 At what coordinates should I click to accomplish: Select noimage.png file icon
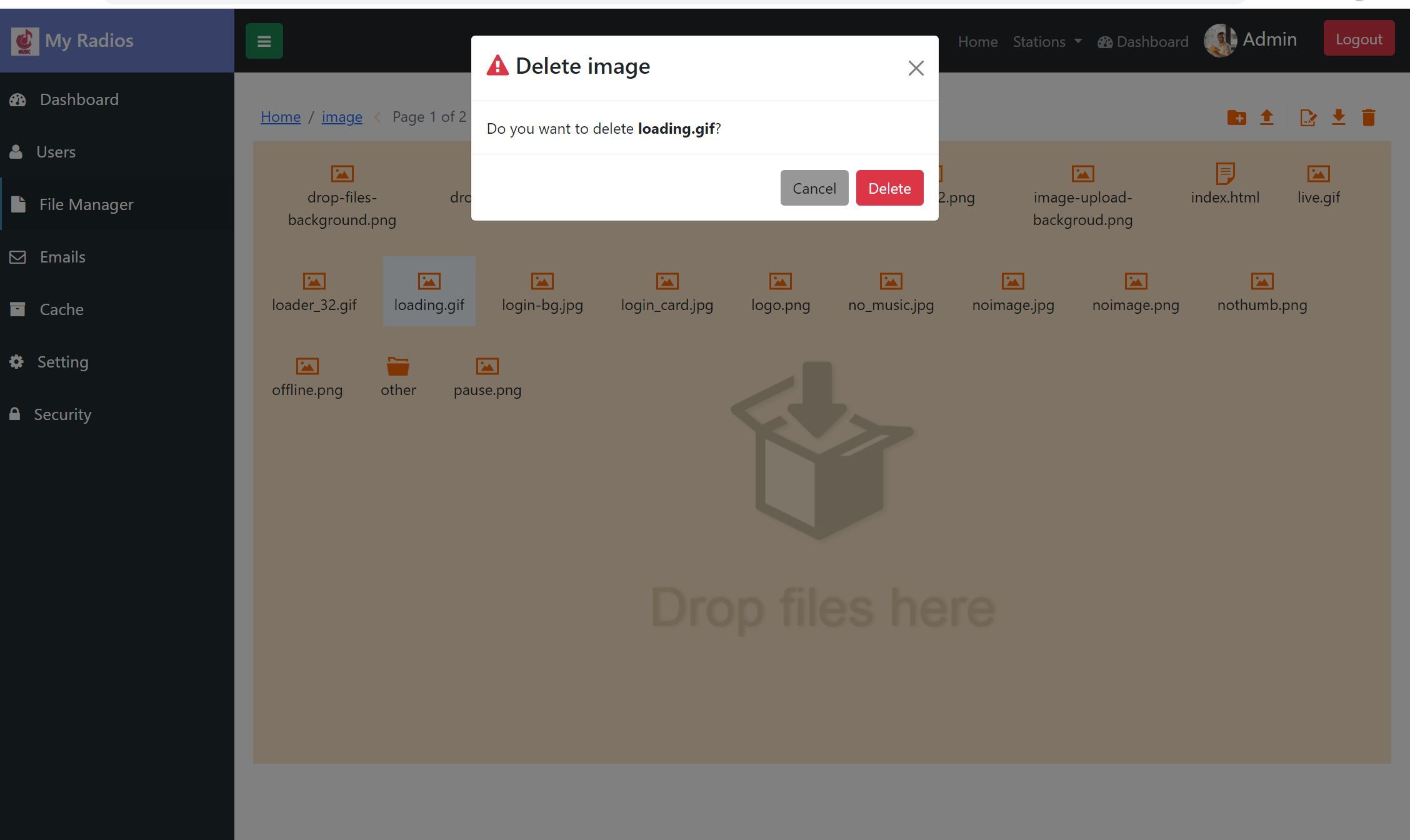(x=1136, y=281)
